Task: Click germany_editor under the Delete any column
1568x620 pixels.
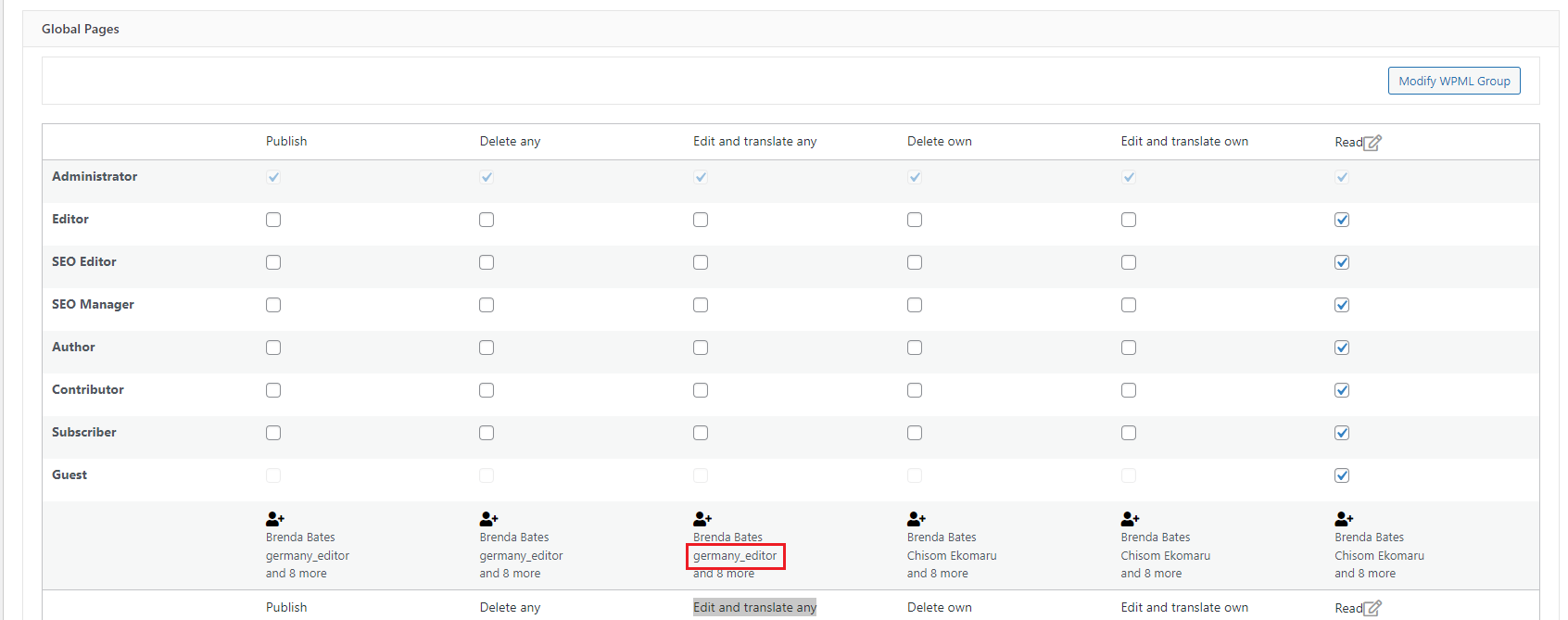Action: pos(522,556)
